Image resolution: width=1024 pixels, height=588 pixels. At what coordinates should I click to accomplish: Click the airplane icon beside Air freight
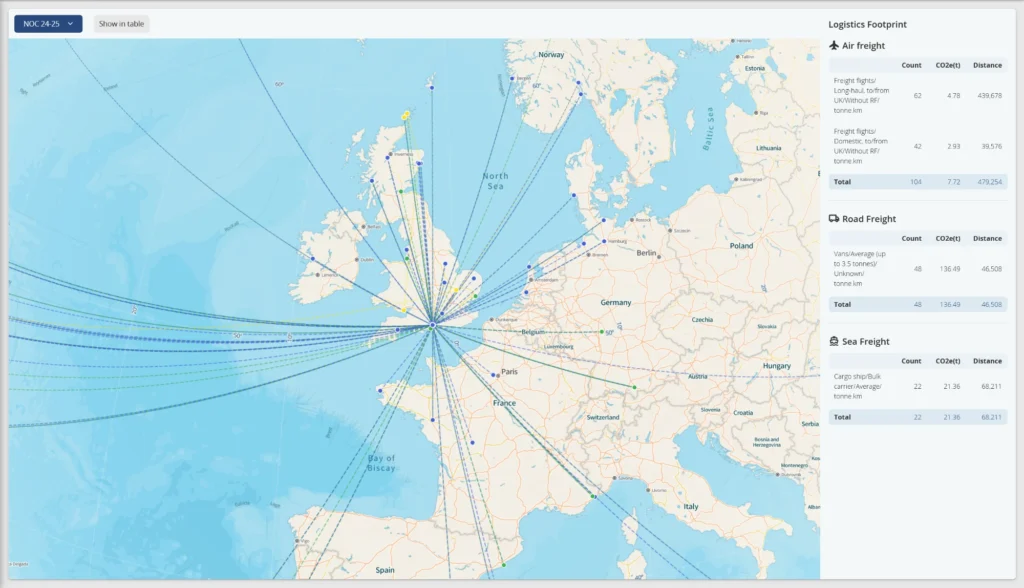click(x=834, y=45)
